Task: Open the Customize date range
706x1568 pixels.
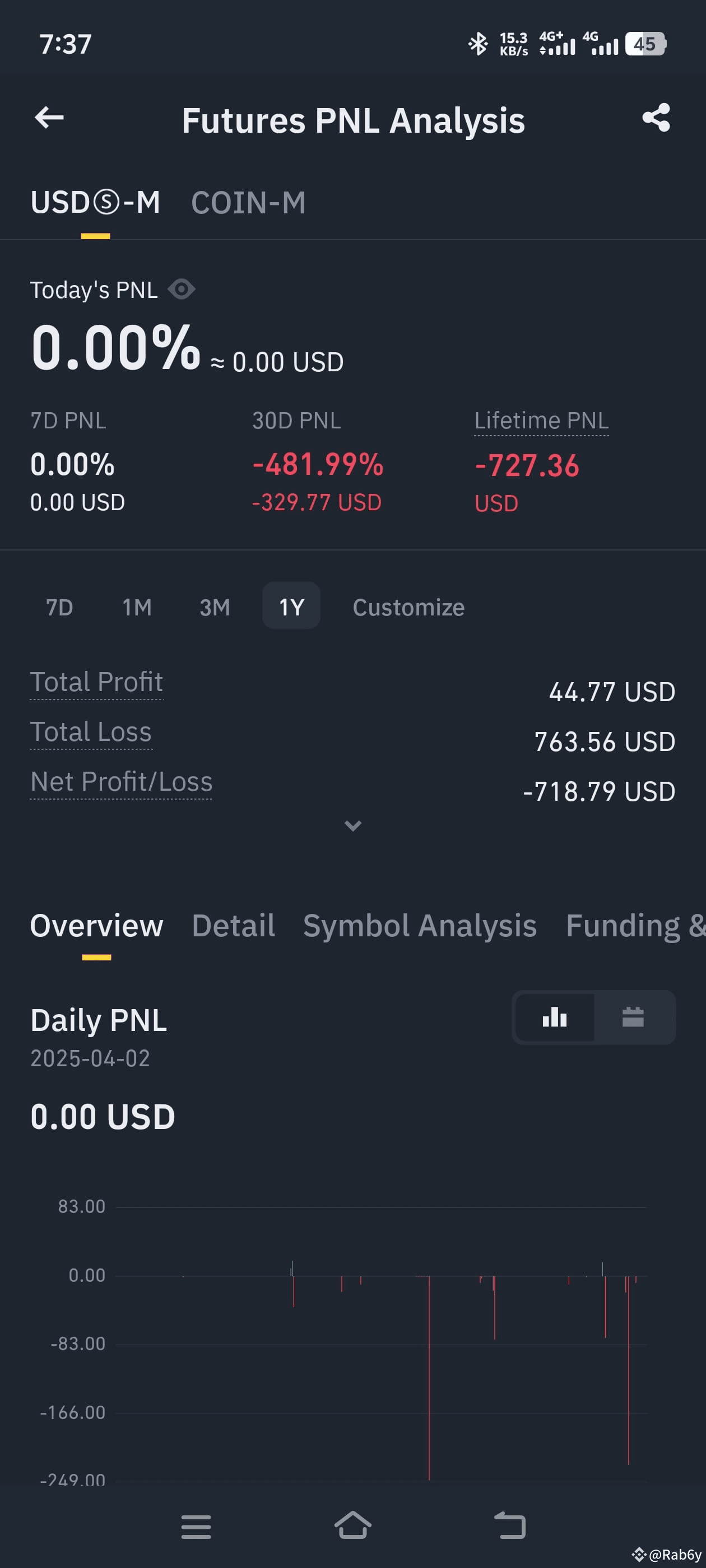Action: pyautogui.click(x=408, y=608)
